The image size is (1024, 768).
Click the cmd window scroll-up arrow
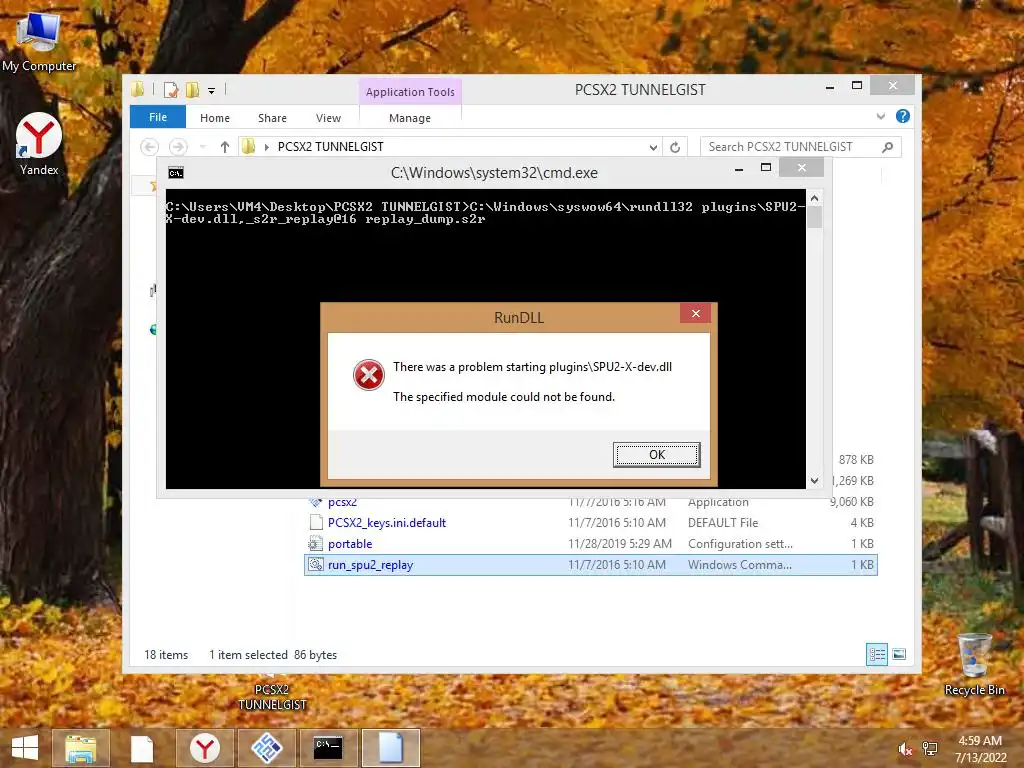pos(814,198)
